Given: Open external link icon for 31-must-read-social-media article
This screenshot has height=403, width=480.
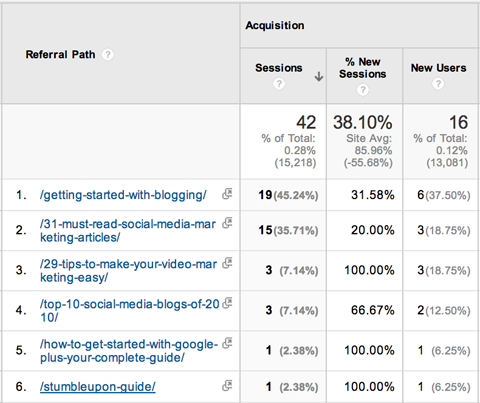Looking at the screenshot, I should point(227,223).
